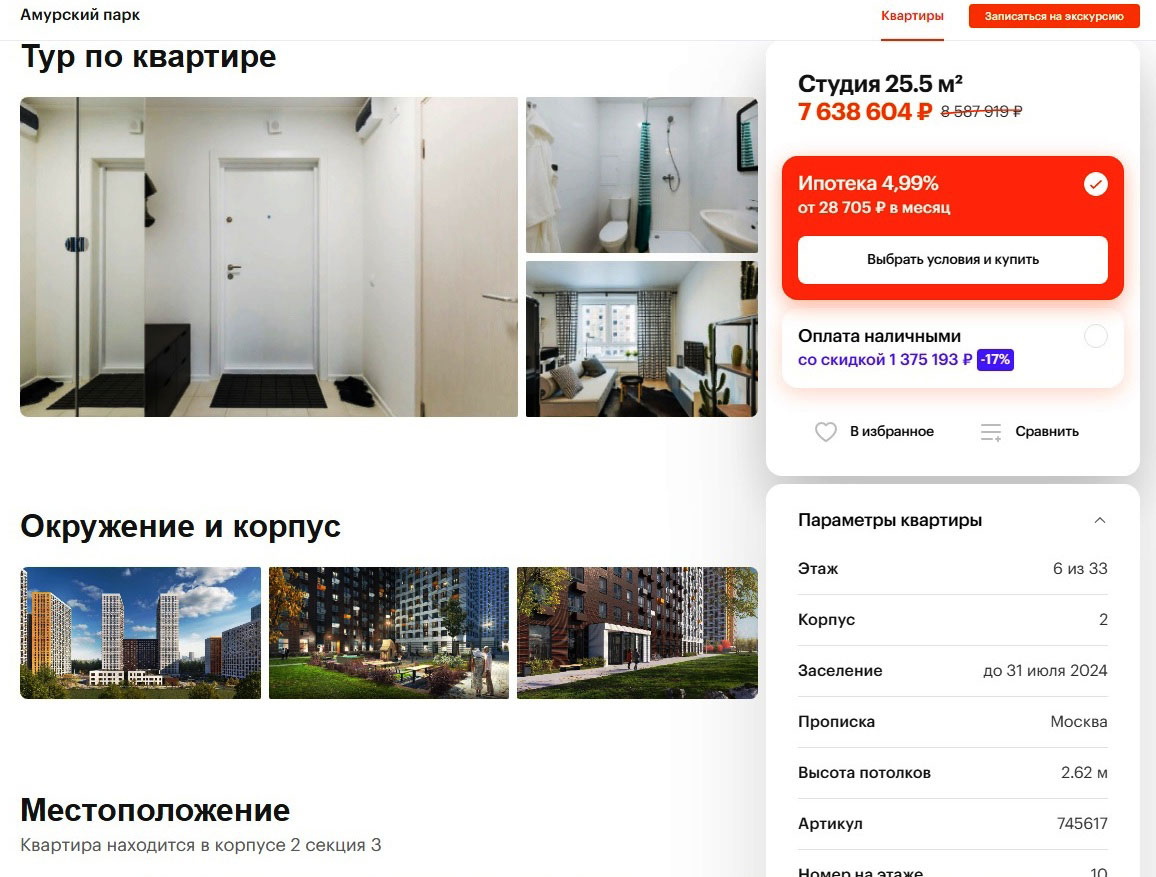Open the daytime towers rendering thumbnail
The image size is (1156, 877).
click(x=140, y=633)
